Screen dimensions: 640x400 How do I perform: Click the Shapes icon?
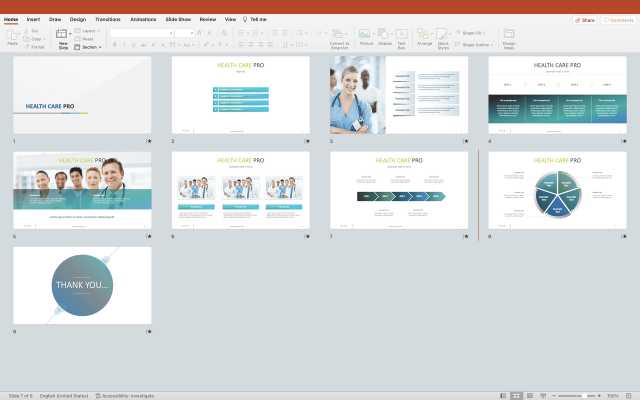pyautogui.click(x=385, y=35)
